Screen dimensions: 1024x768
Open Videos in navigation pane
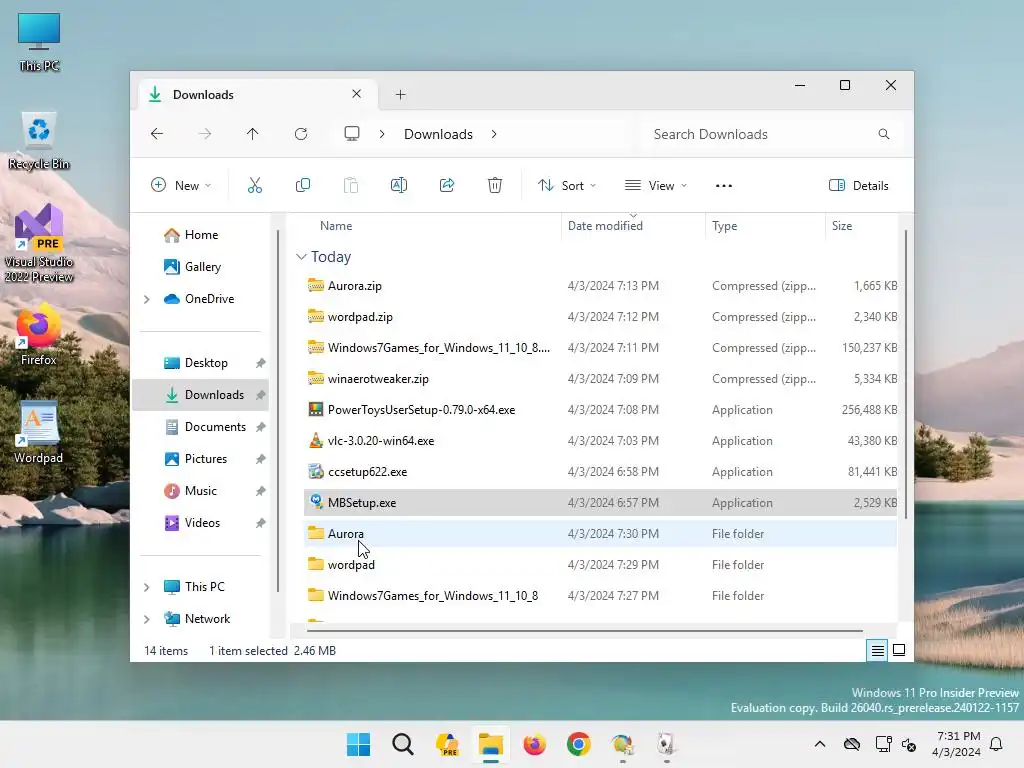(x=202, y=523)
